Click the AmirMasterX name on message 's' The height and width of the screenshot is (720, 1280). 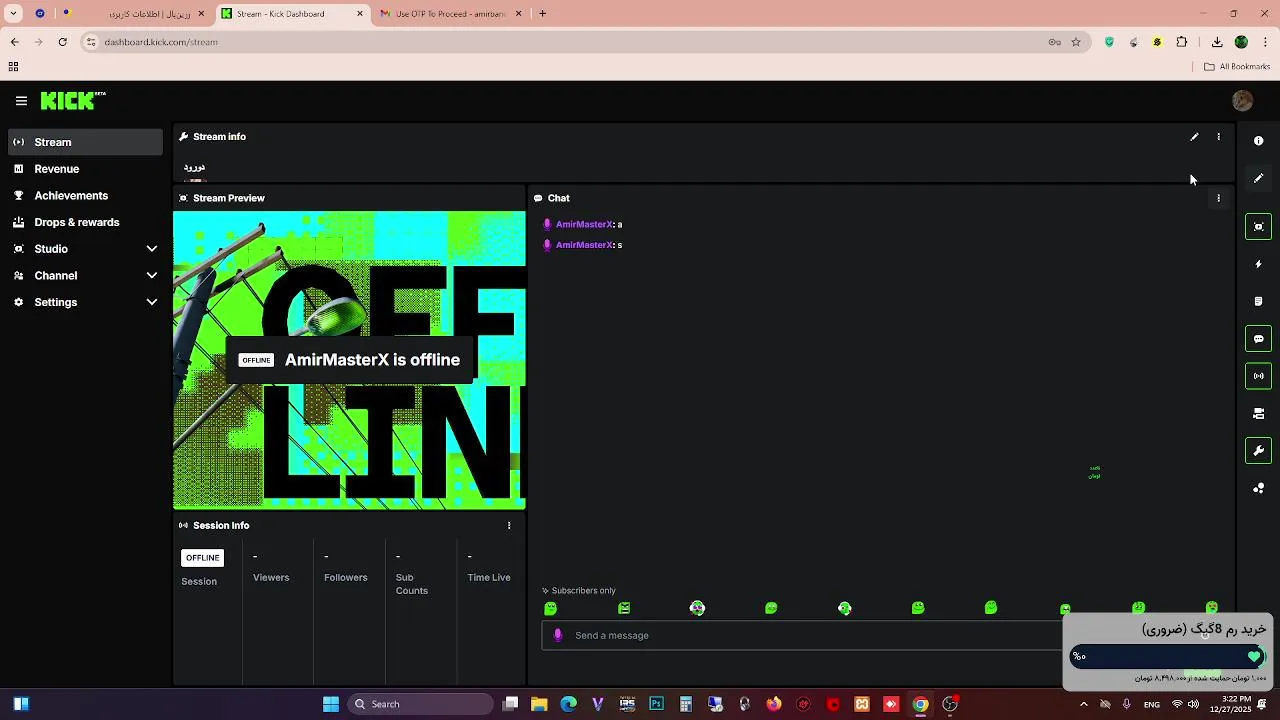pyautogui.click(x=584, y=245)
